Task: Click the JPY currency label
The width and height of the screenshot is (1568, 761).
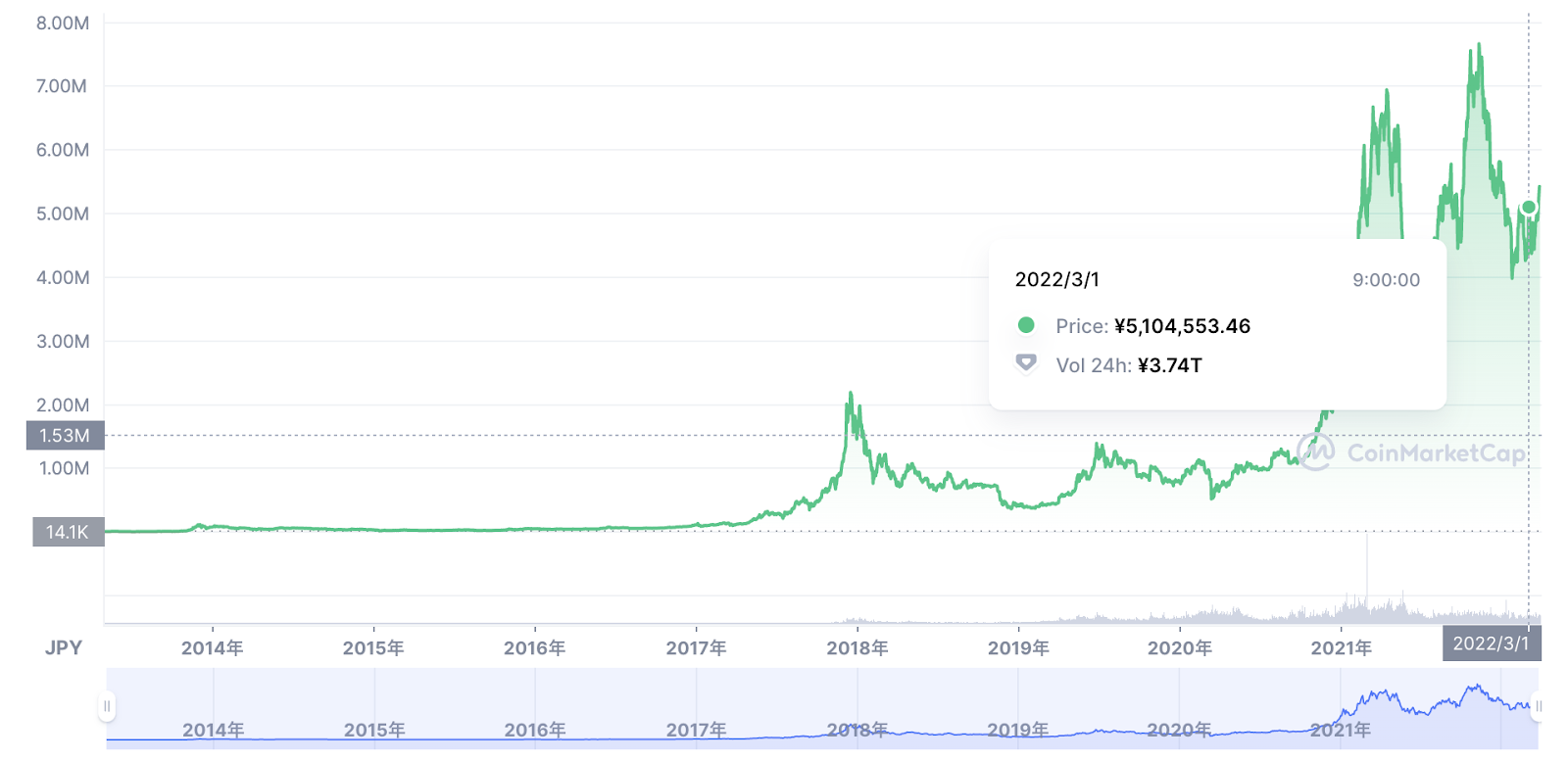Action: [64, 647]
